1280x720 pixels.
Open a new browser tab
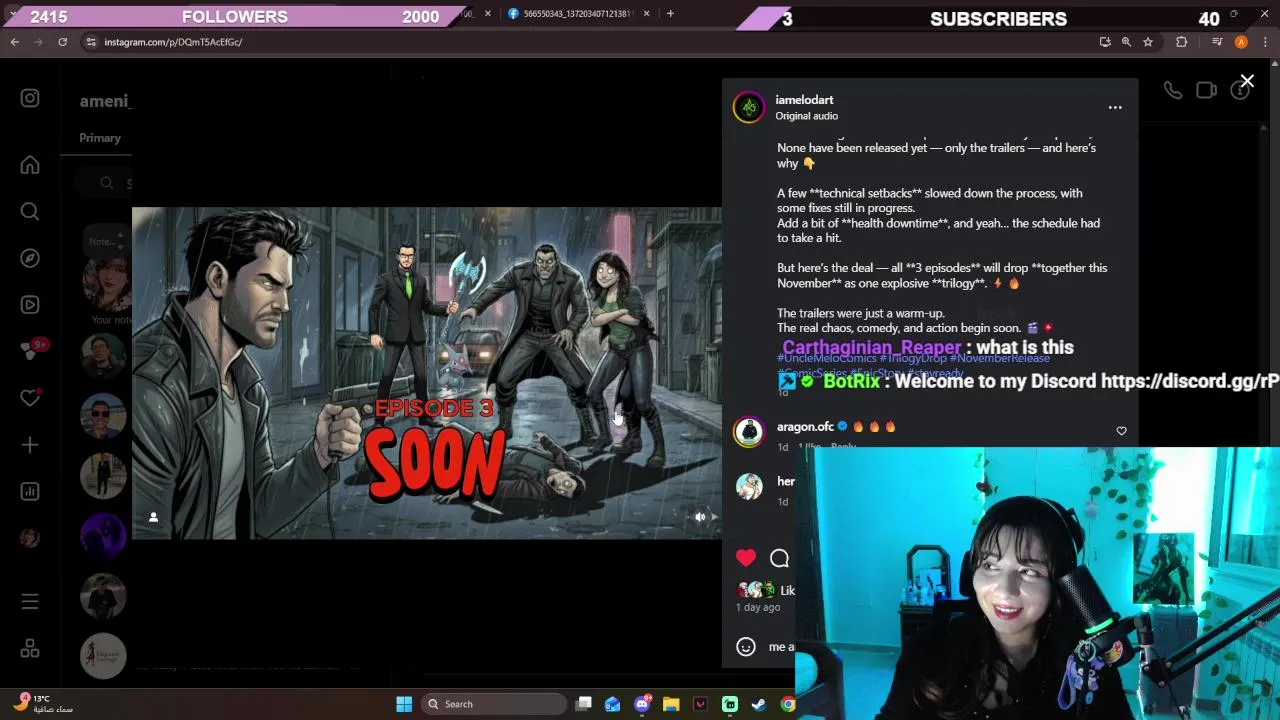click(670, 14)
